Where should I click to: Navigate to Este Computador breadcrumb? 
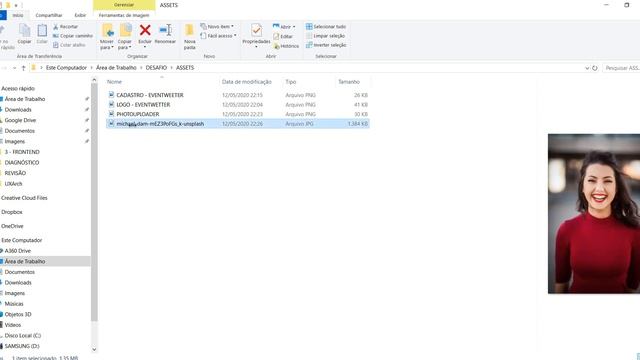pyautogui.click(x=66, y=68)
